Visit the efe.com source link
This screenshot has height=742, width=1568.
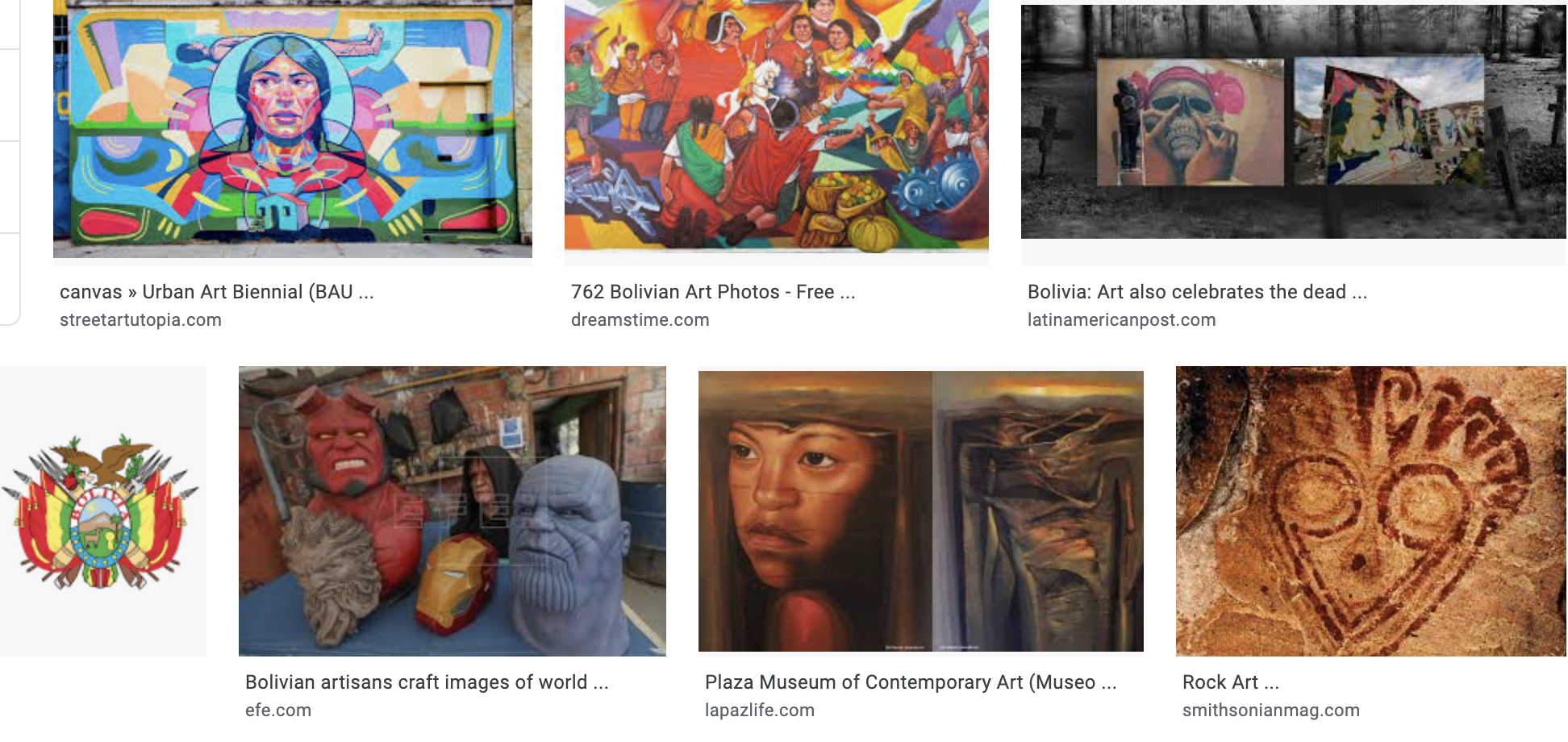[278, 711]
